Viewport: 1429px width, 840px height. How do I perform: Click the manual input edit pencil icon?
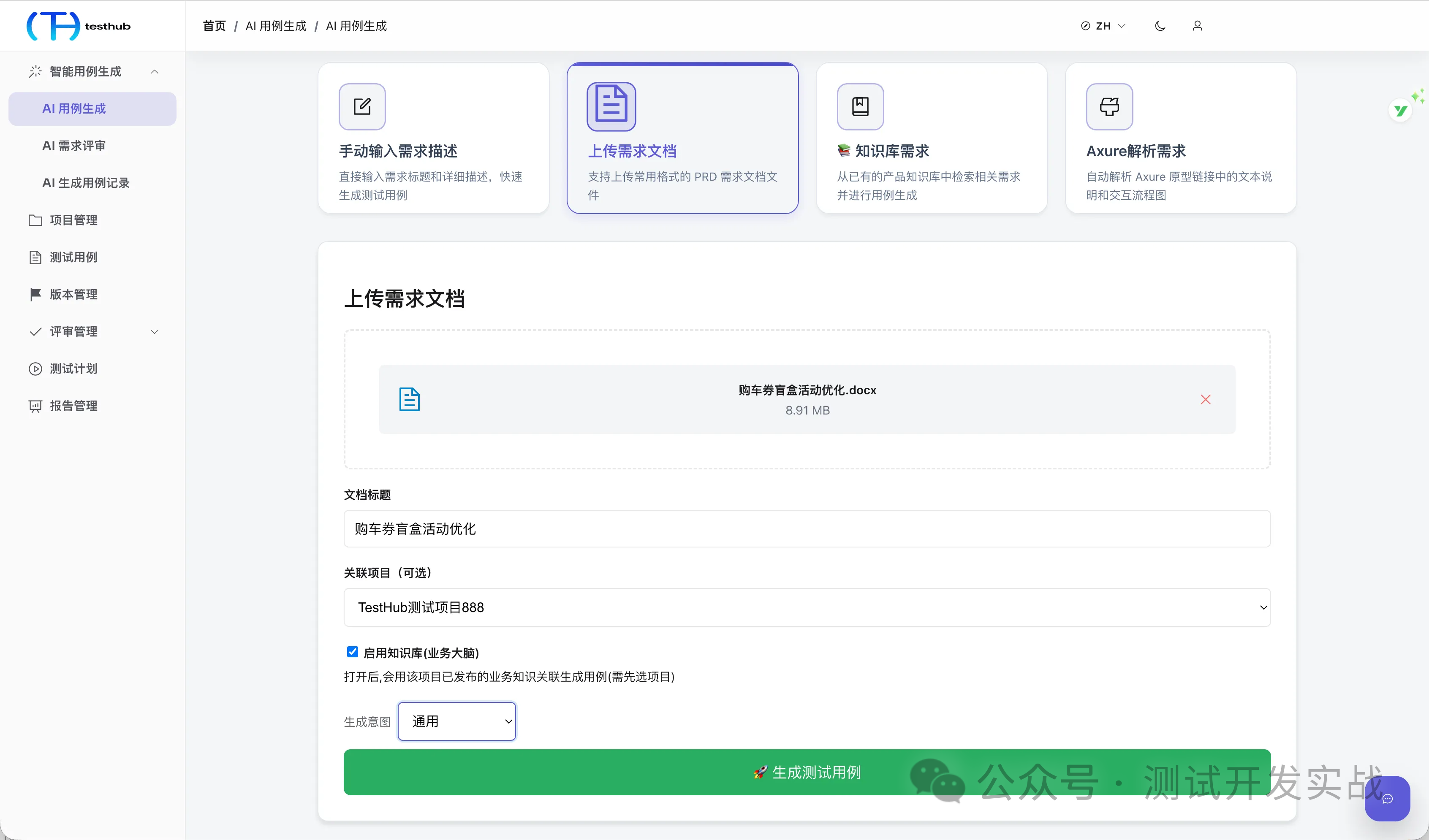[362, 106]
